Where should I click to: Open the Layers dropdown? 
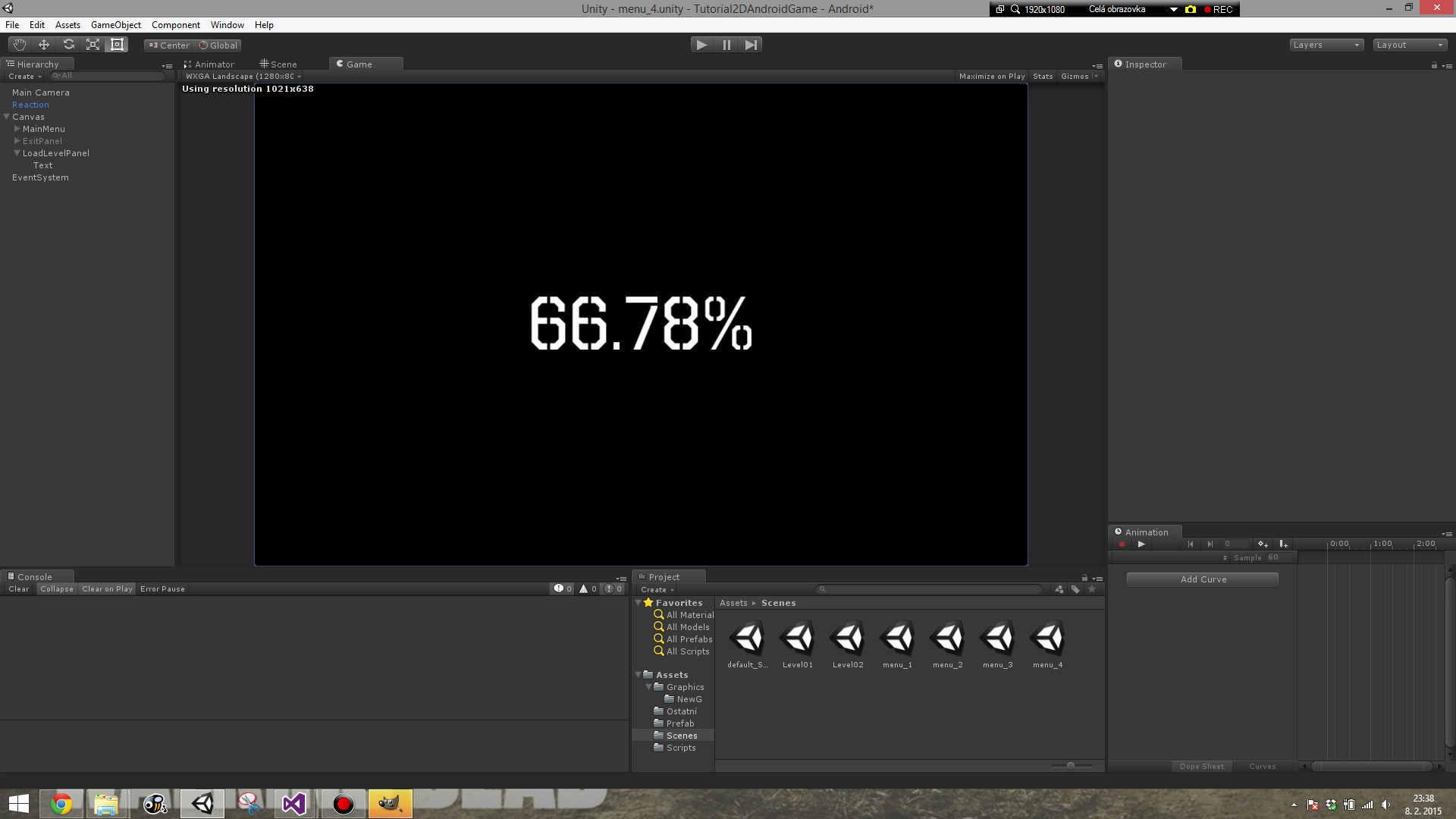point(1326,45)
